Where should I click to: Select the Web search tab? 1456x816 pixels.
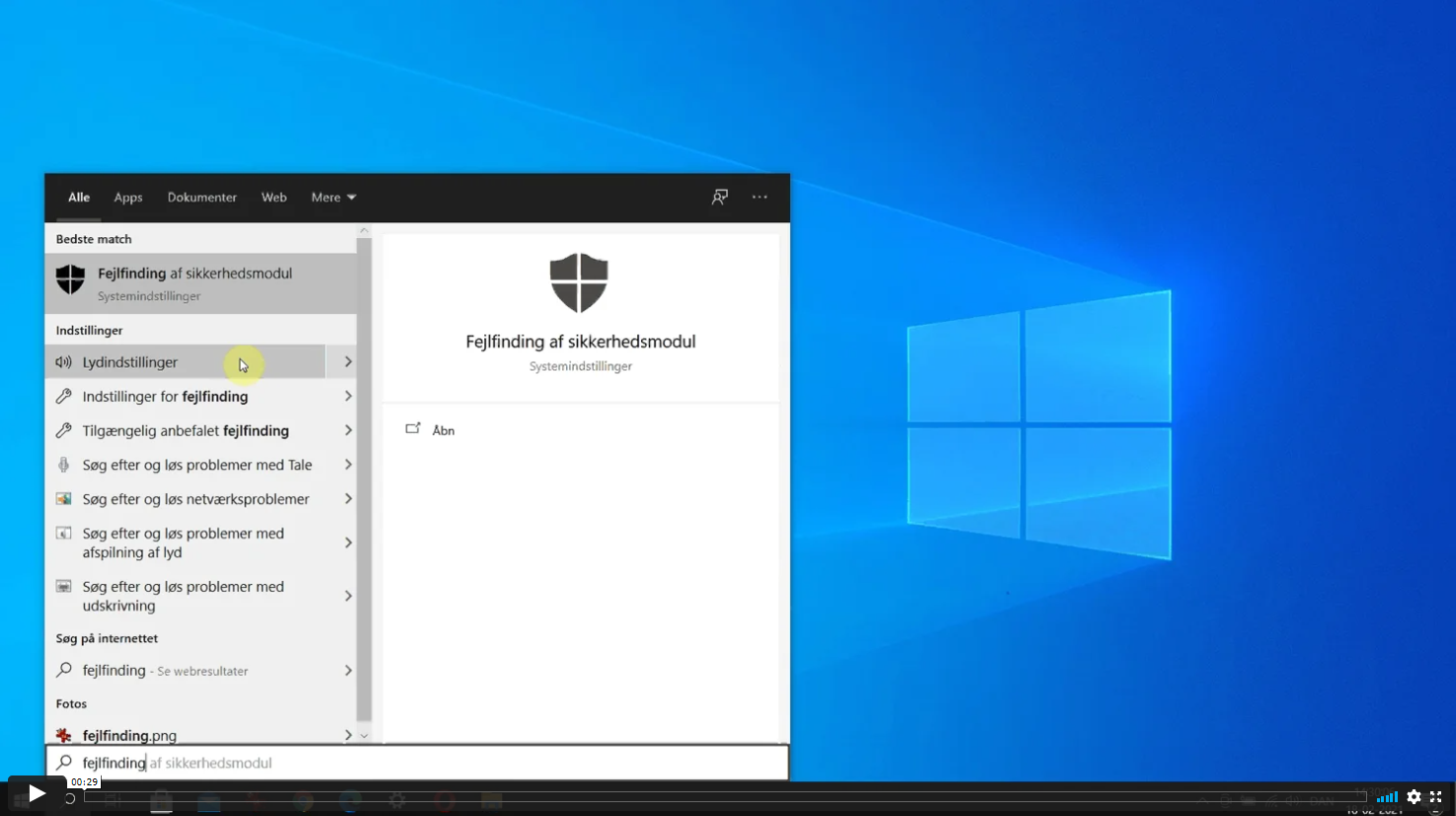274,198
